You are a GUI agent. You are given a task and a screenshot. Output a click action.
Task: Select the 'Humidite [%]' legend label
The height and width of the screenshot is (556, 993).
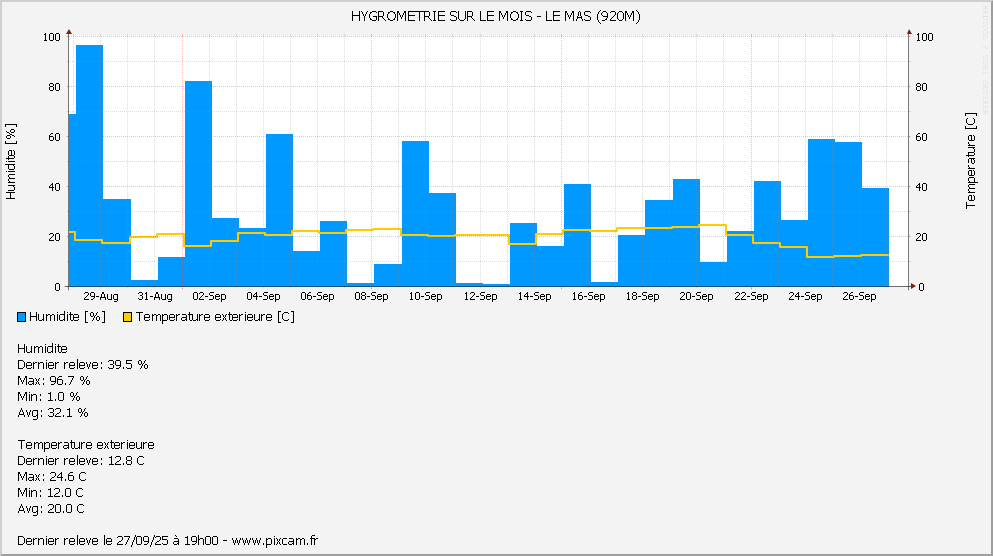pos(67,317)
